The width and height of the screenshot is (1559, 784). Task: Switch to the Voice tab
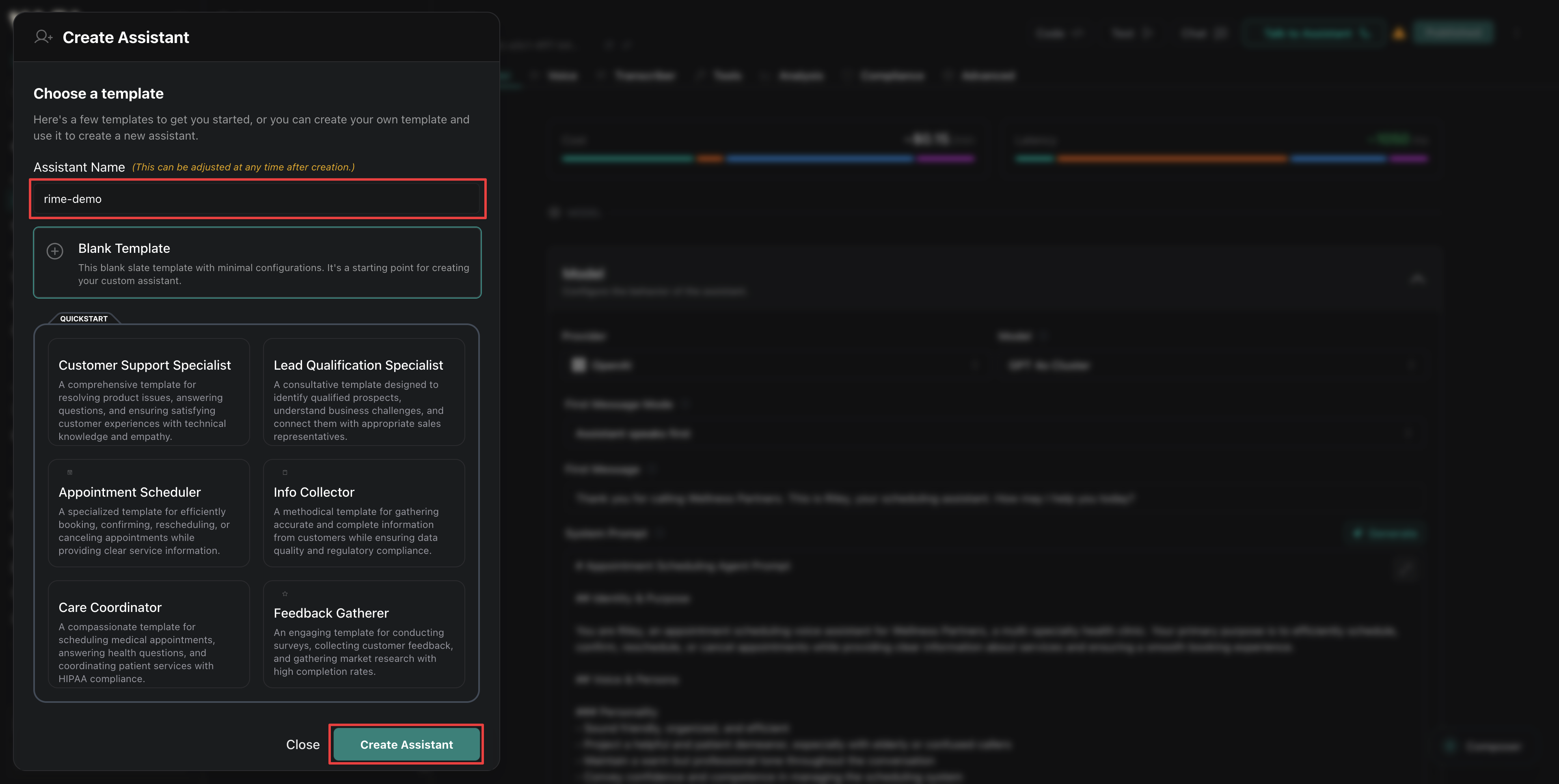tap(563, 75)
